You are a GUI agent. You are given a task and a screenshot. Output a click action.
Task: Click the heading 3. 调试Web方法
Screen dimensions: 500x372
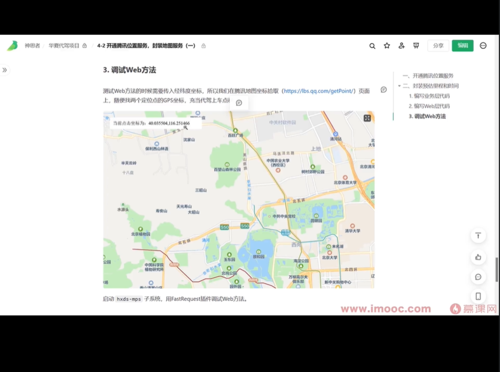[129, 70]
